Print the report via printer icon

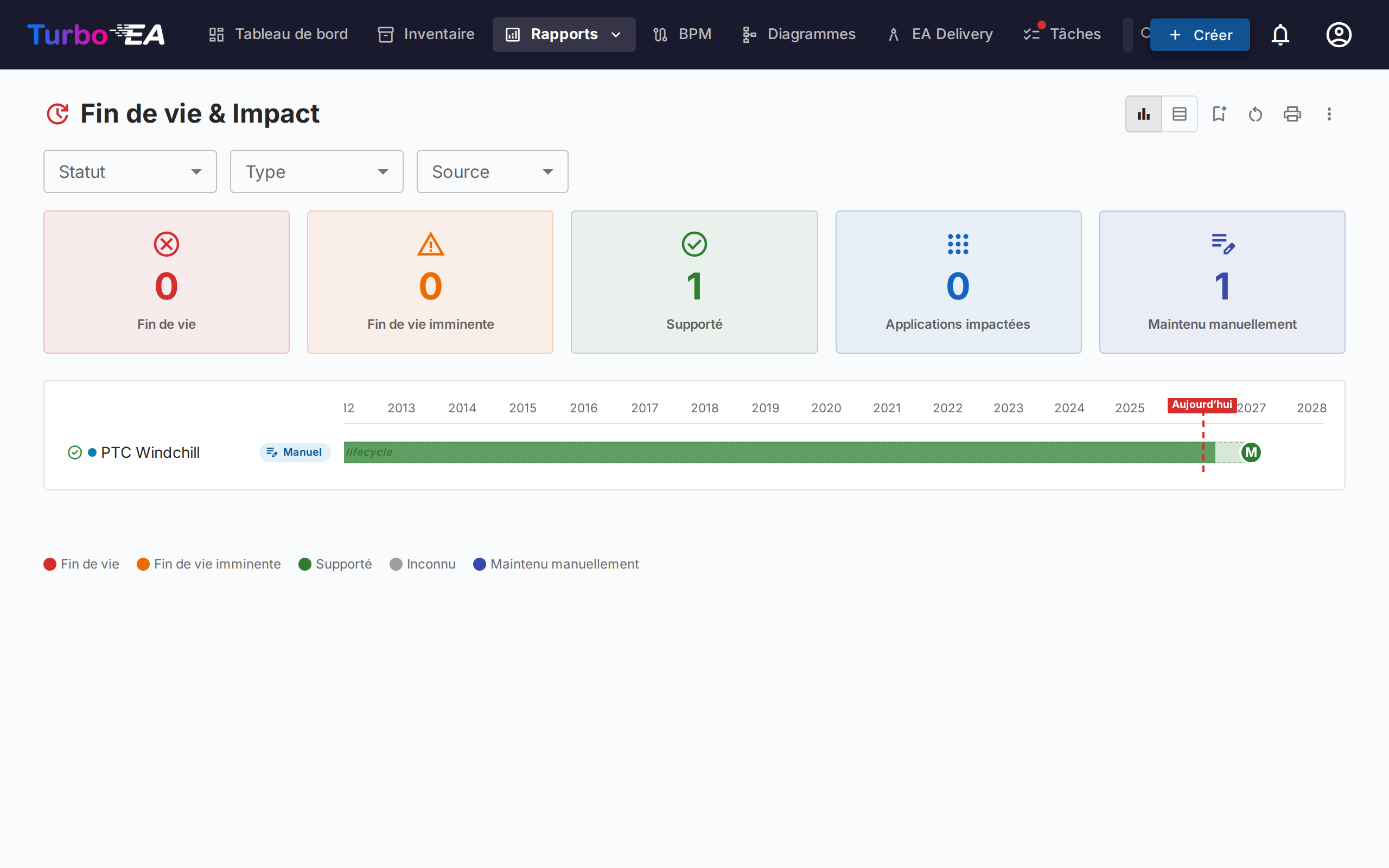[1292, 114]
